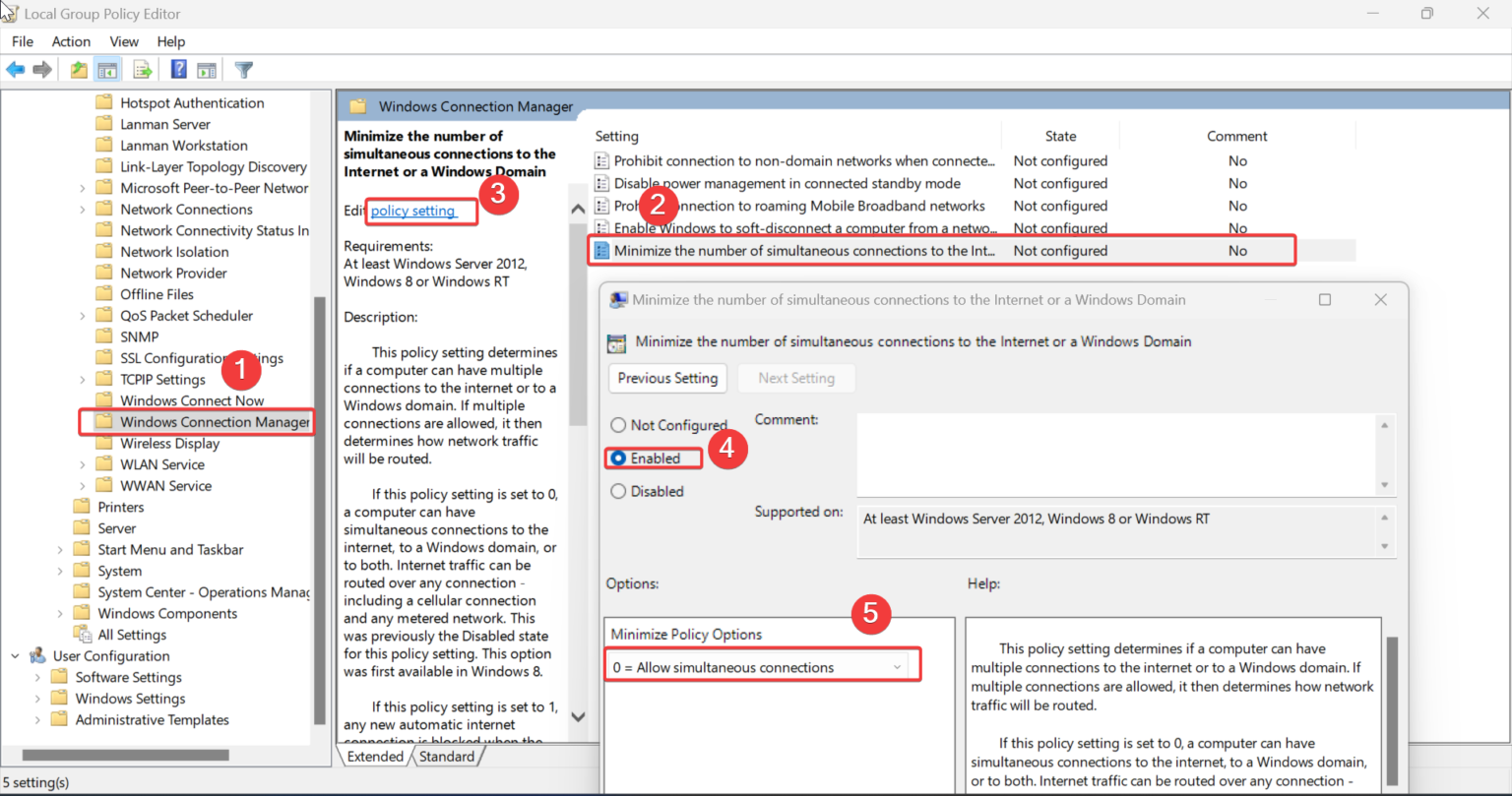The height and width of the screenshot is (796, 1512).
Task: Expand the TCPIP Settings node
Action: pos(83,380)
